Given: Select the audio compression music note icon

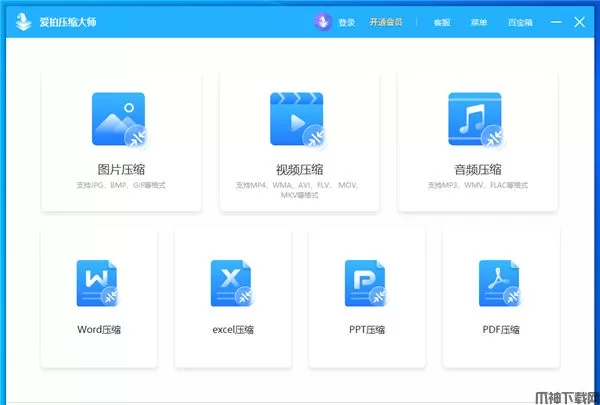Looking at the screenshot, I should (x=475, y=120).
